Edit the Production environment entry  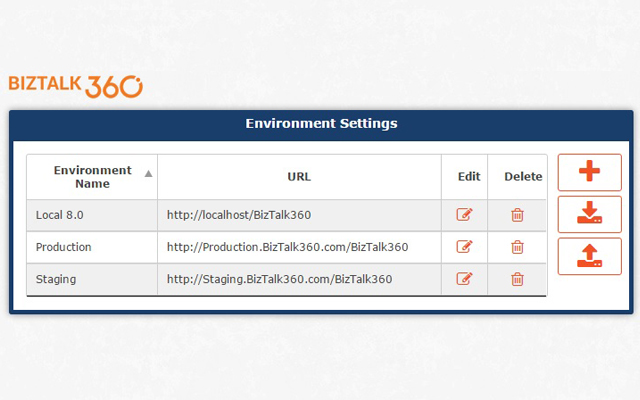coord(464,247)
